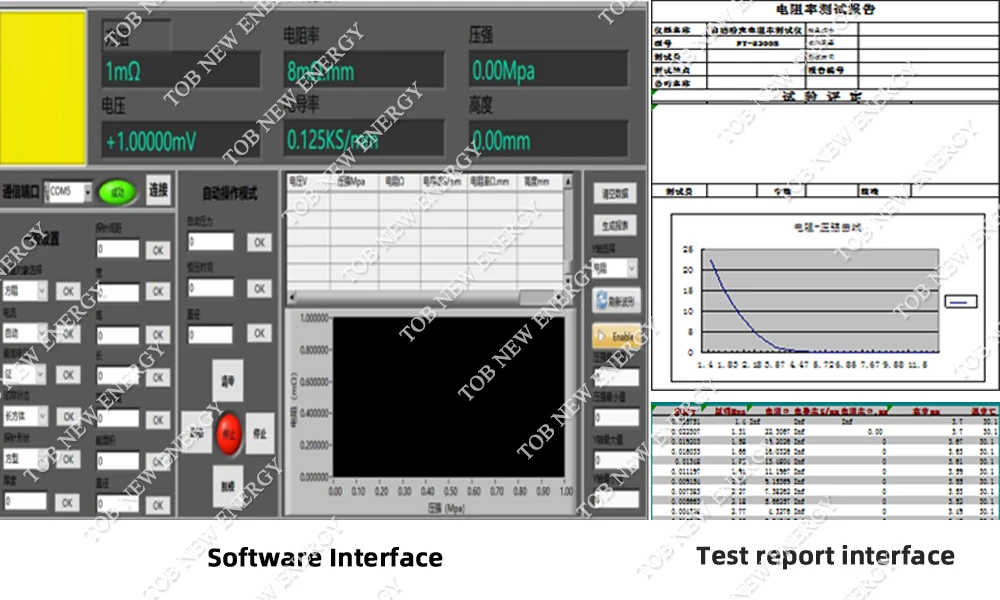
Task: Expand the Y-axis selection dropdown
Action: 631,268
